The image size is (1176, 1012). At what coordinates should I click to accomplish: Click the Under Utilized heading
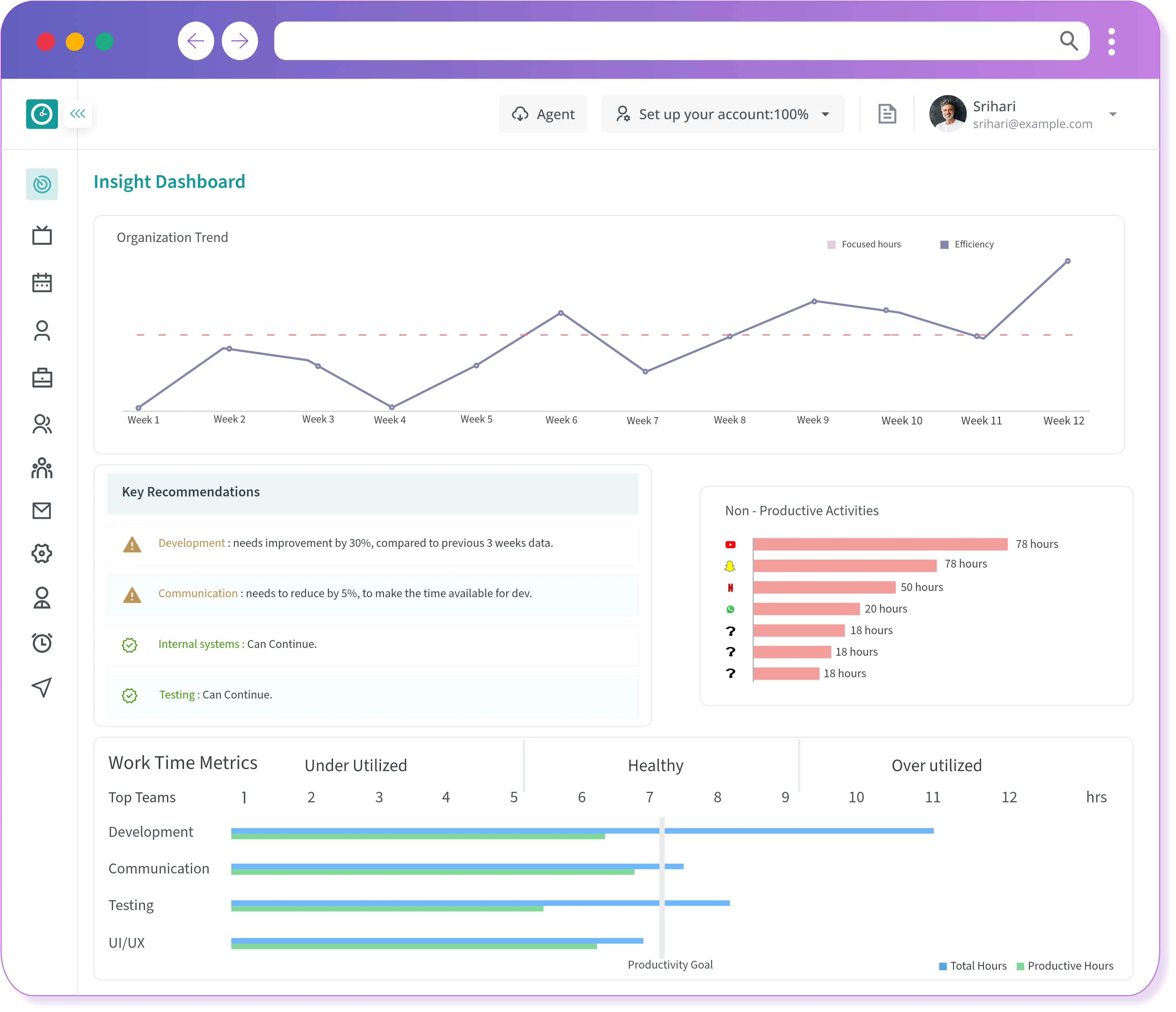tap(356, 765)
